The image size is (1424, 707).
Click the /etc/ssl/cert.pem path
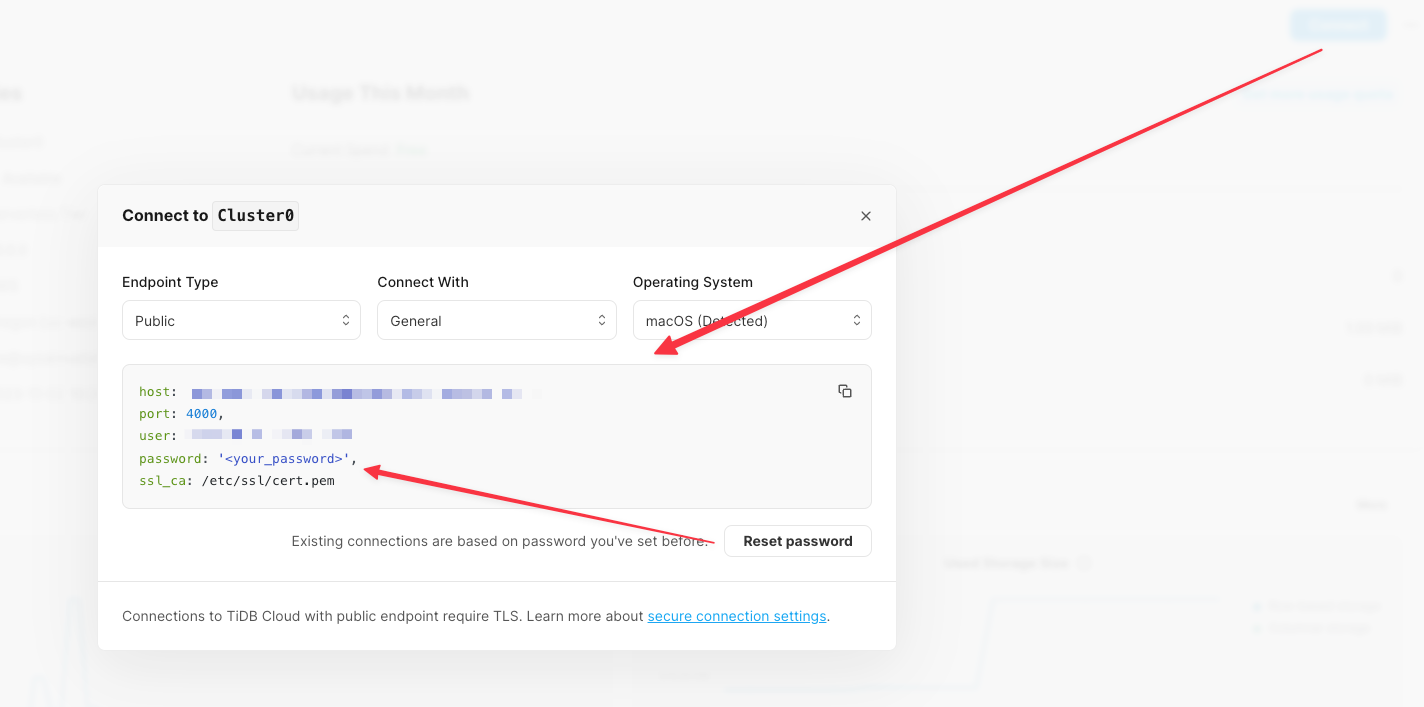coord(268,481)
